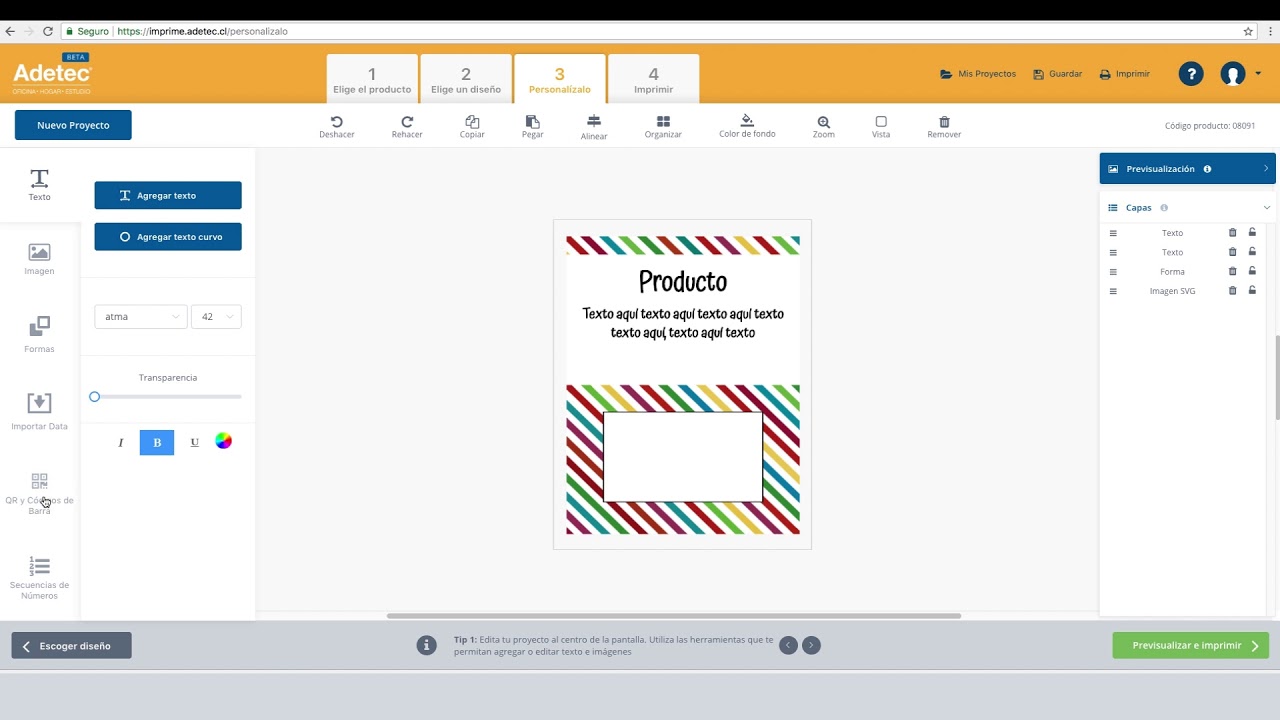
Task: Click Previsualizar e imprimir button
Action: click(x=1190, y=645)
